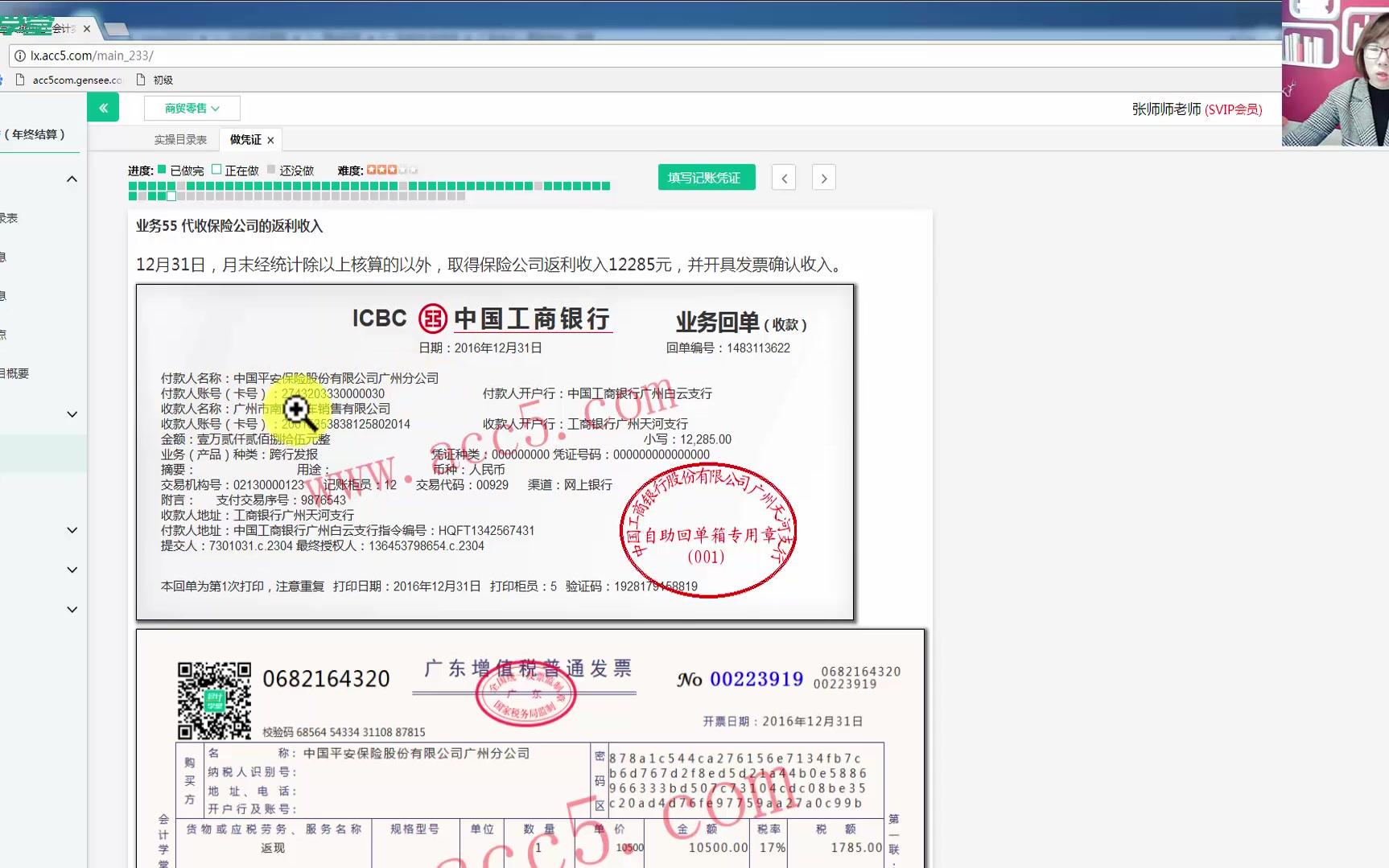Viewport: 1389px width, 868px height.
Task: Go to the next task with the right arrow
Action: [x=824, y=178]
